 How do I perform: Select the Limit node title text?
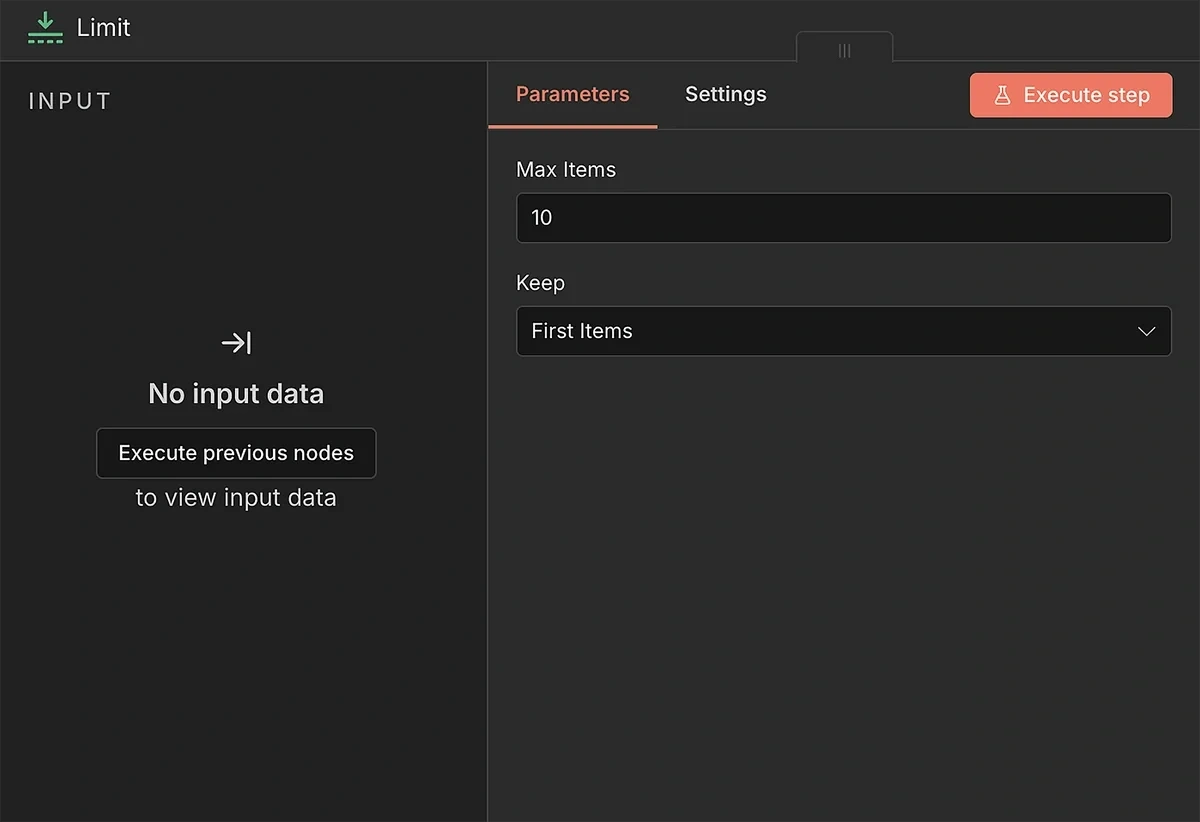pyautogui.click(x=103, y=28)
